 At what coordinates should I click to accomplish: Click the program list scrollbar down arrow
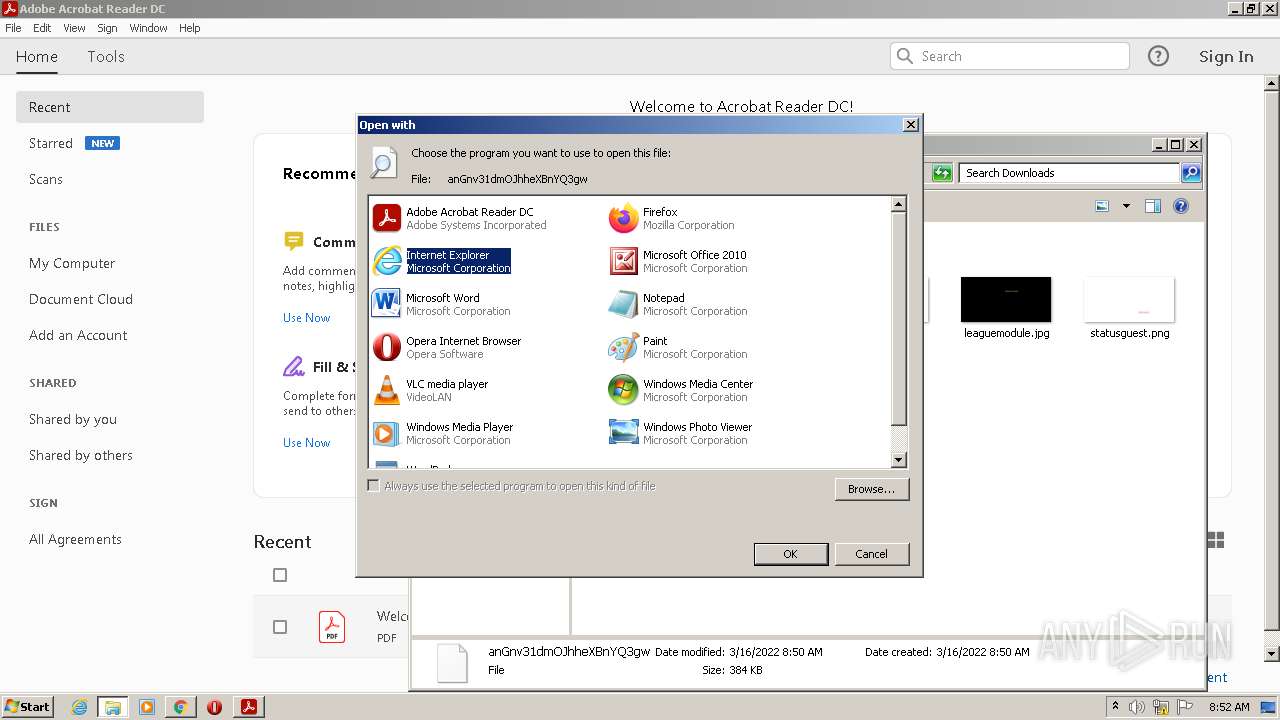pos(898,460)
